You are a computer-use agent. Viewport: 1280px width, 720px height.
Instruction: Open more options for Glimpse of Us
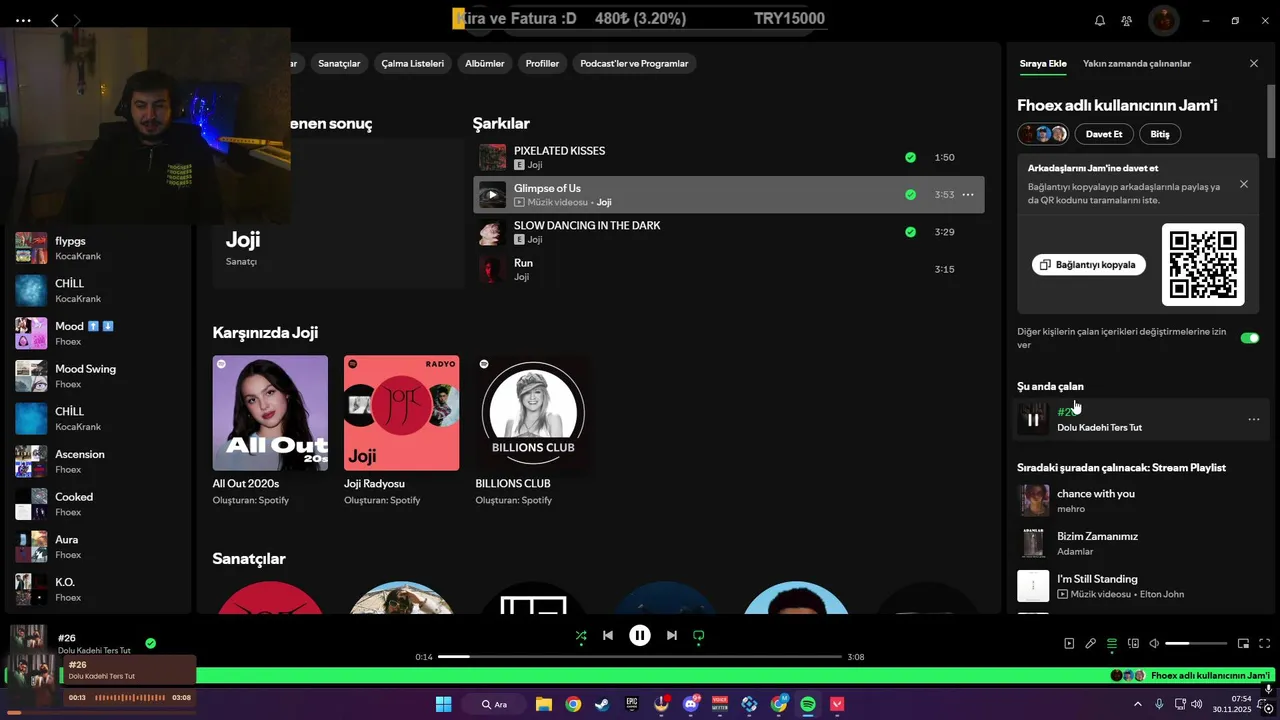(x=968, y=195)
